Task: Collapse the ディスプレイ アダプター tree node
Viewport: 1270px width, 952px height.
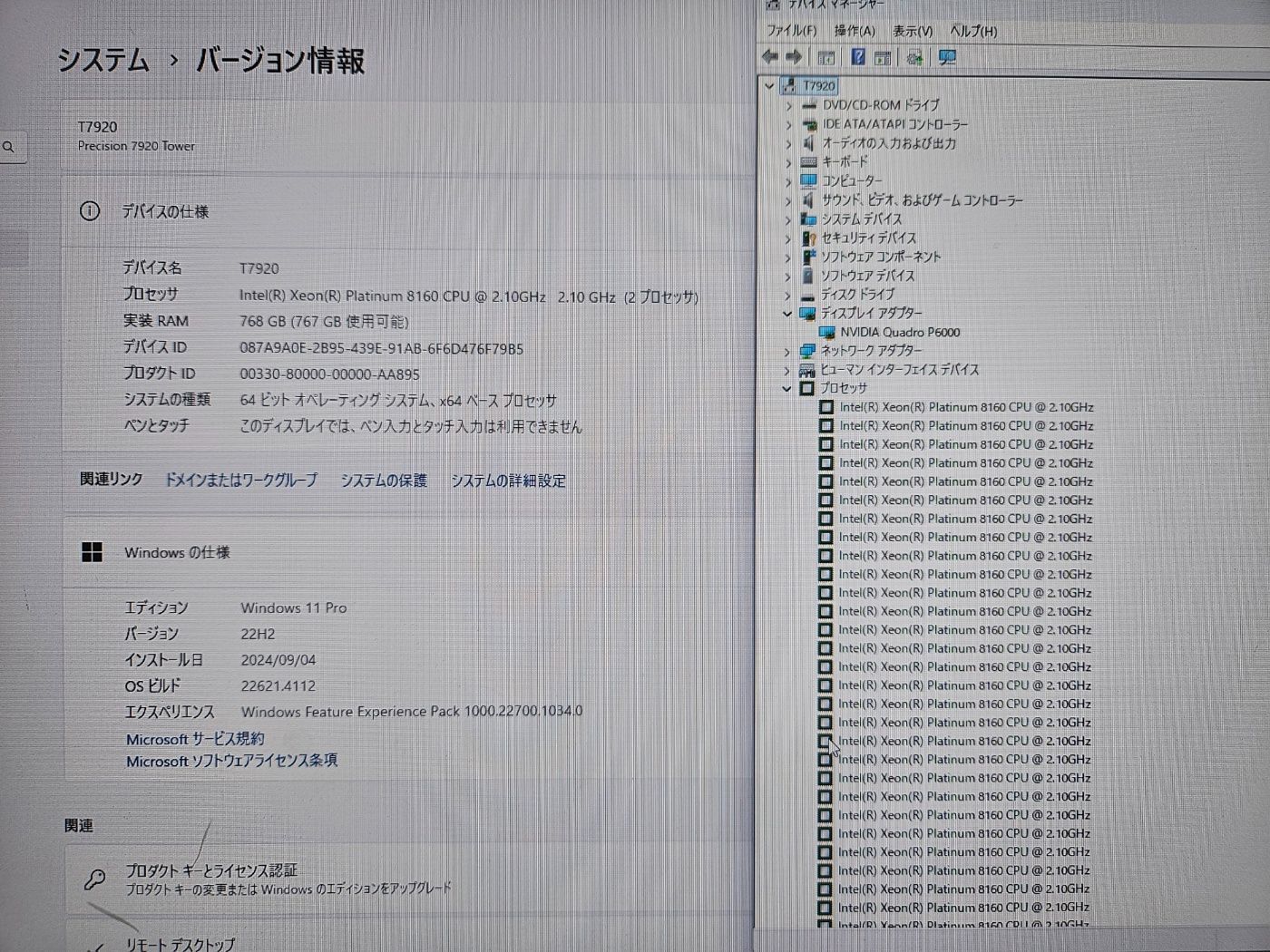Action: coord(787,313)
